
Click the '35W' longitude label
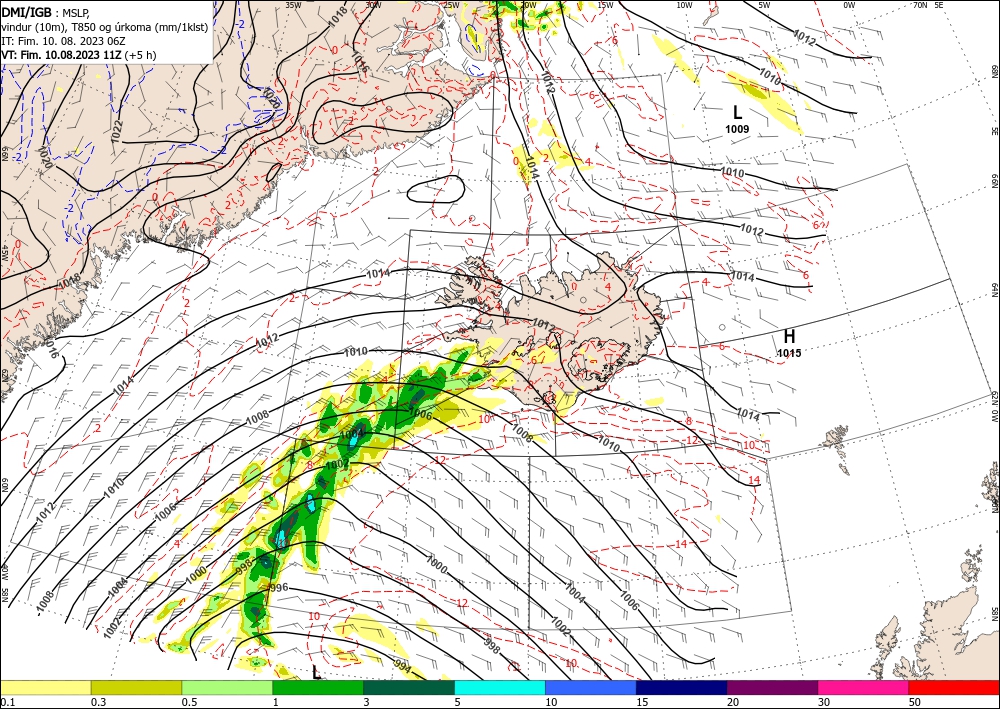[x=293, y=5]
